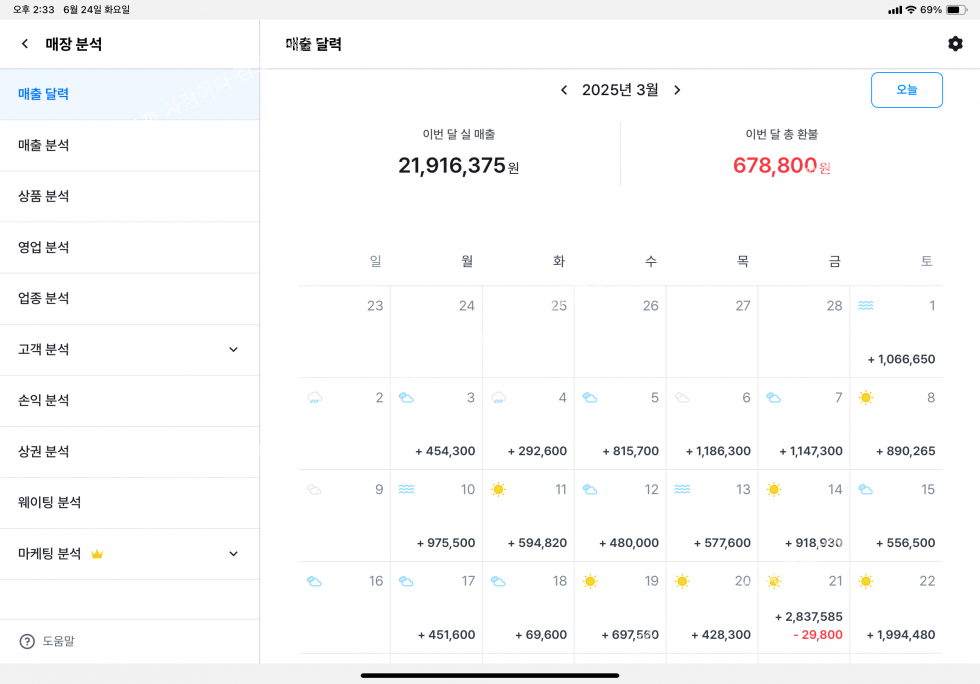Tap the sunny weather icon on March 8
The width and height of the screenshot is (980, 684).
[x=865, y=398]
